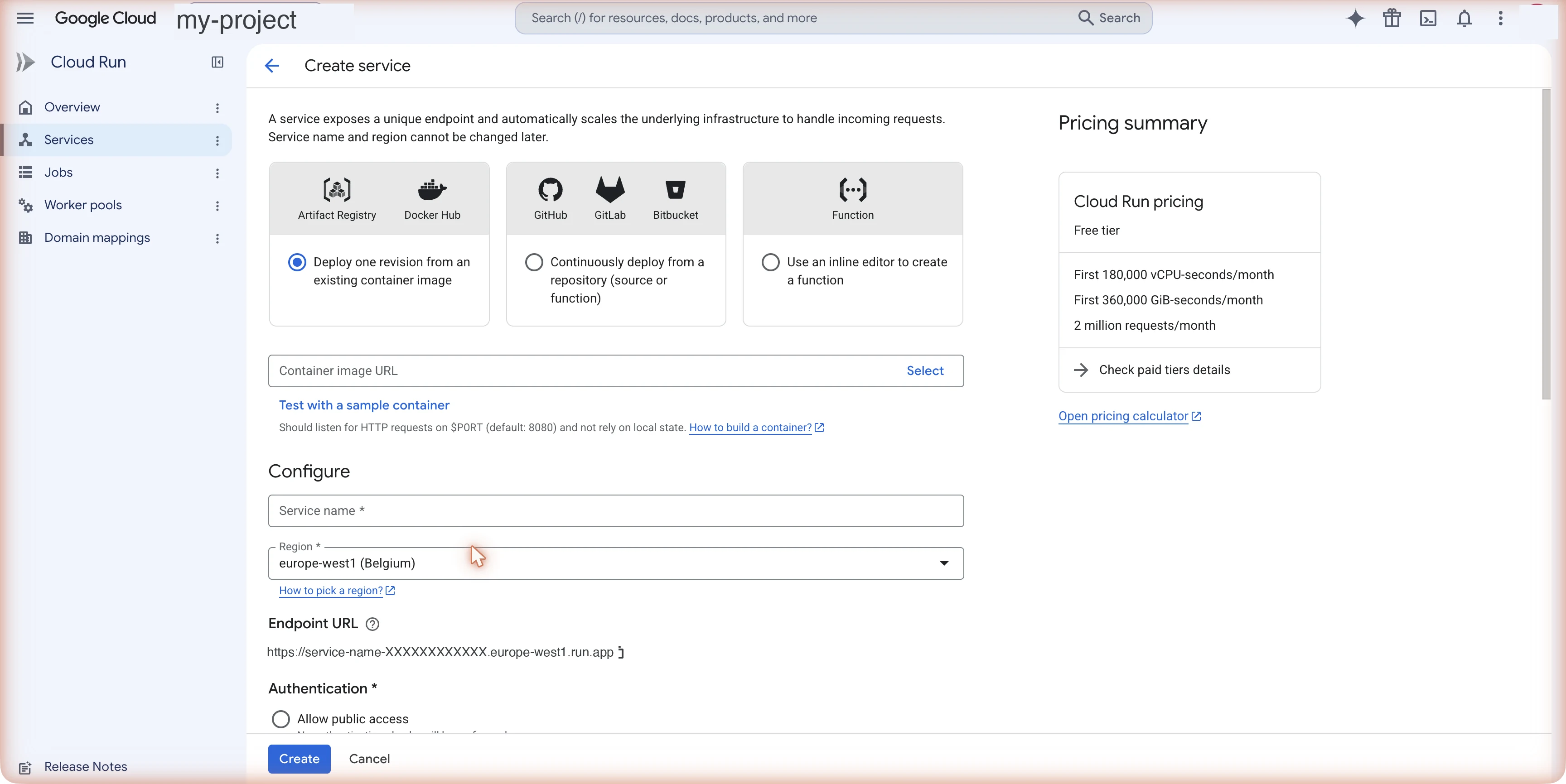
Task: Click the Gemini sparkle icon
Action: pos(1355,18)
